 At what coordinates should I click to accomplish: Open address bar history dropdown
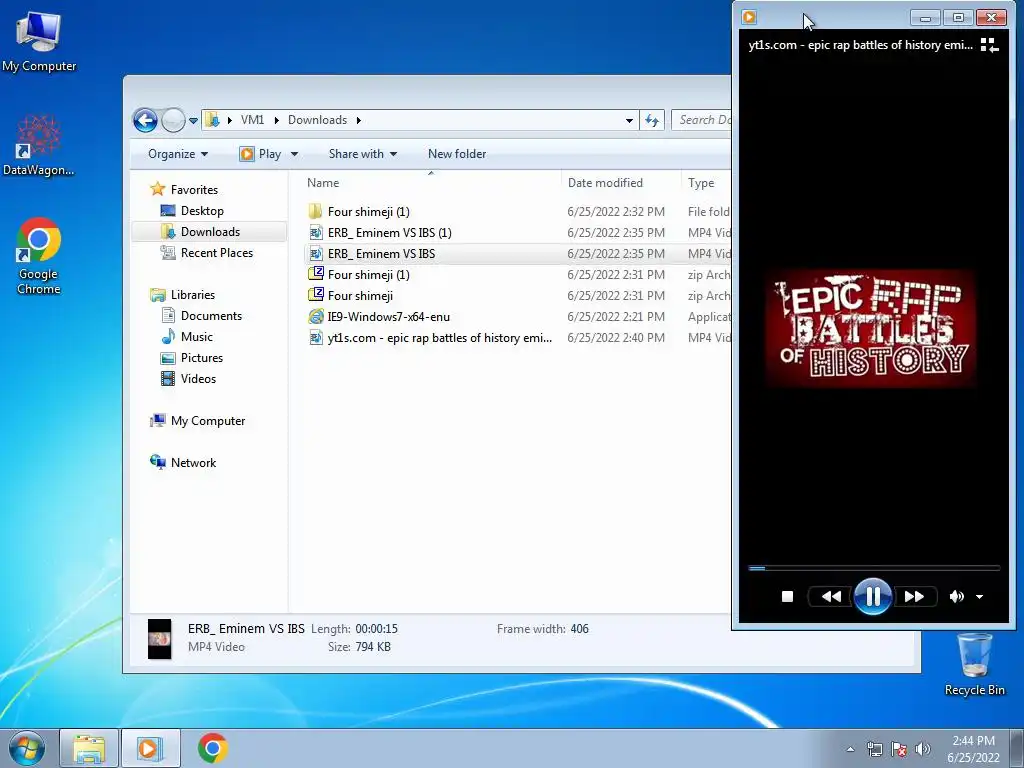click(629, 120)
